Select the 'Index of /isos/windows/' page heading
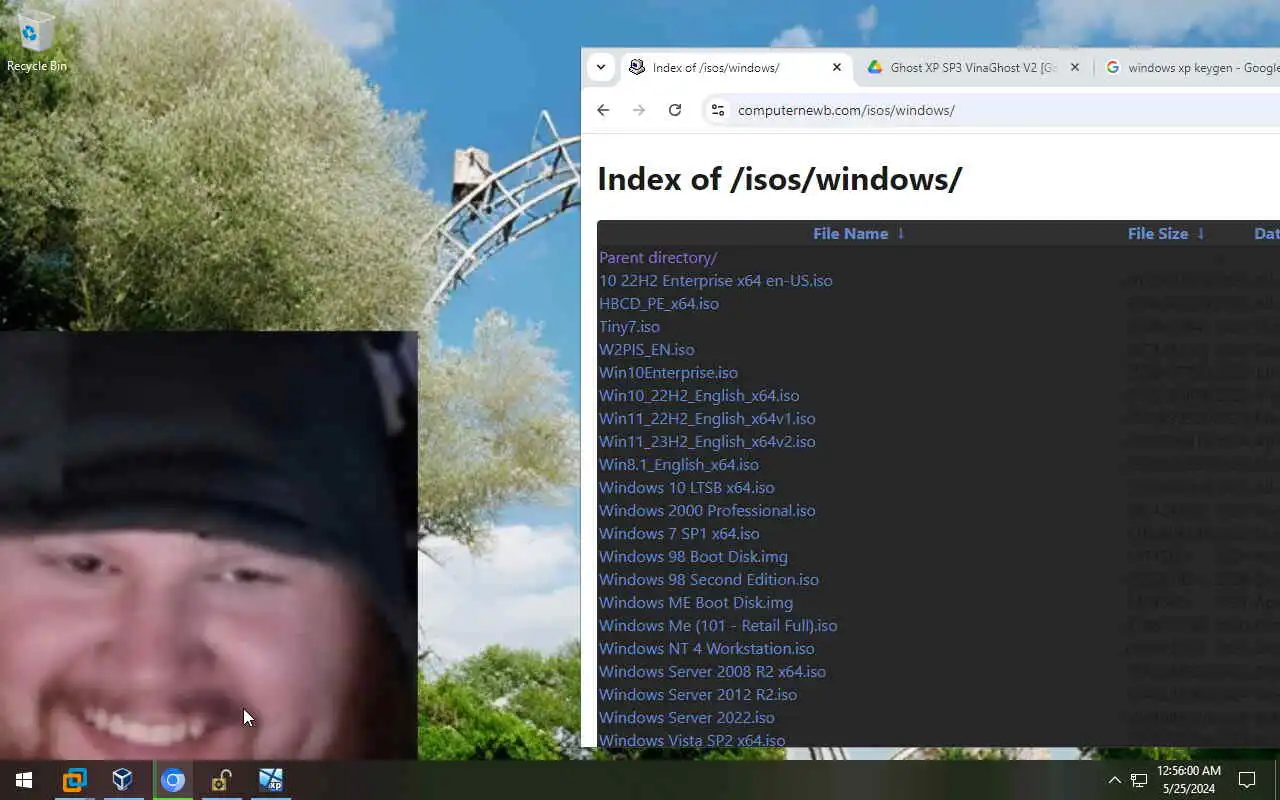 tap(780, 179)
